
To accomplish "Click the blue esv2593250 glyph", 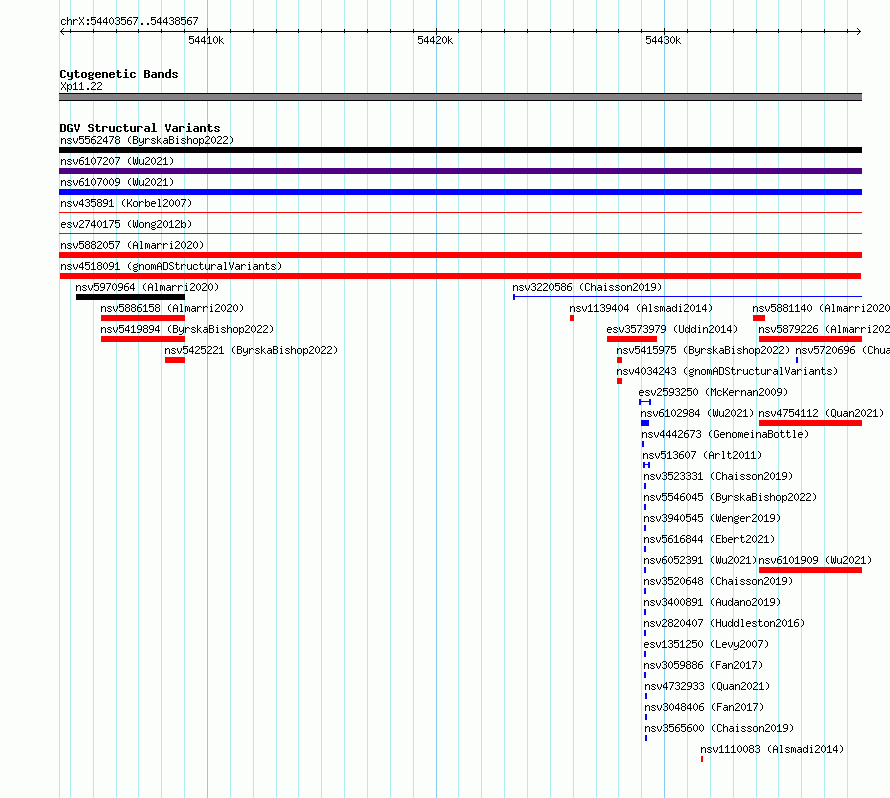I will tap(645, 402).
